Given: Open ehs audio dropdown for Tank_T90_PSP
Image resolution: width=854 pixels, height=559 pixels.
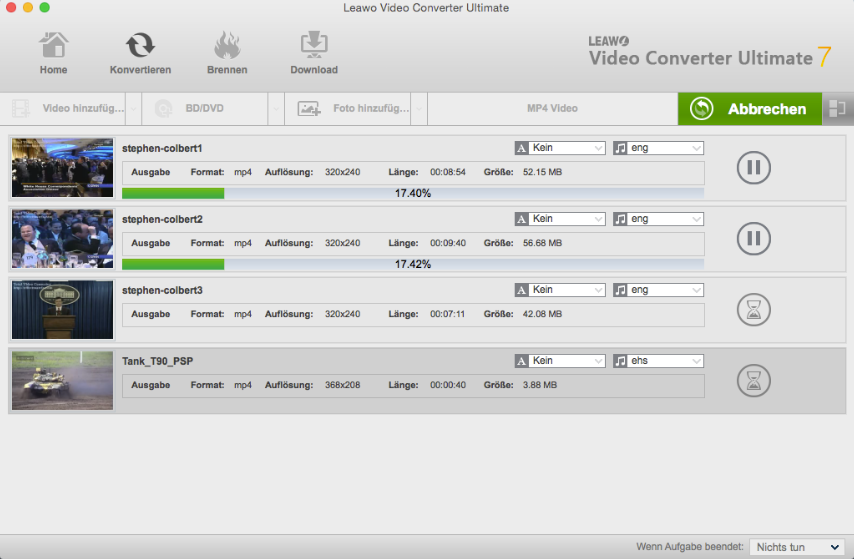Looking at the screenshot, I should coord(665,361).
